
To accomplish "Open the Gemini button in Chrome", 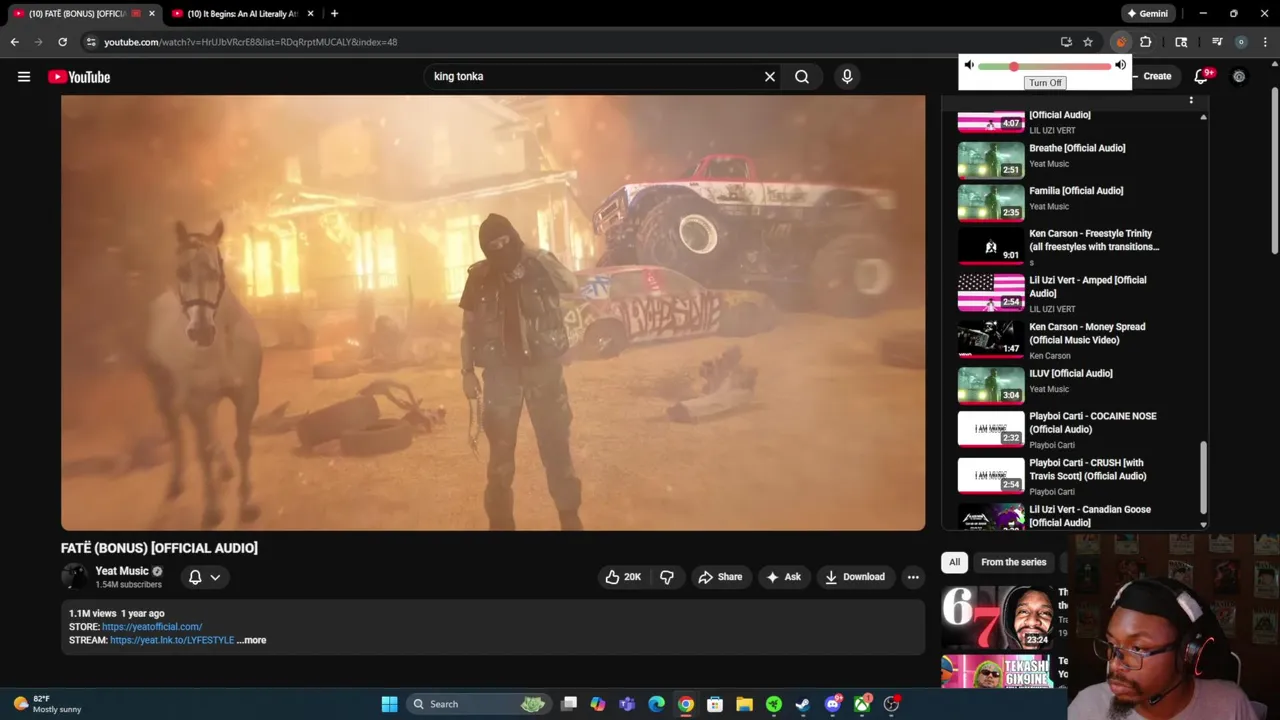I will pyautogui.click(x=1147, y=14).
